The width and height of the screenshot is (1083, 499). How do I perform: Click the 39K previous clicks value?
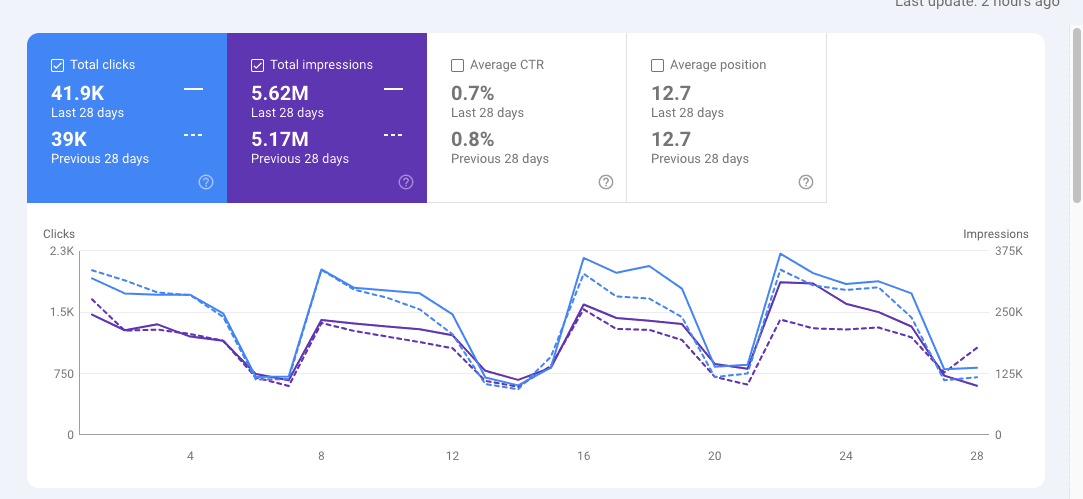coord(69,139)
